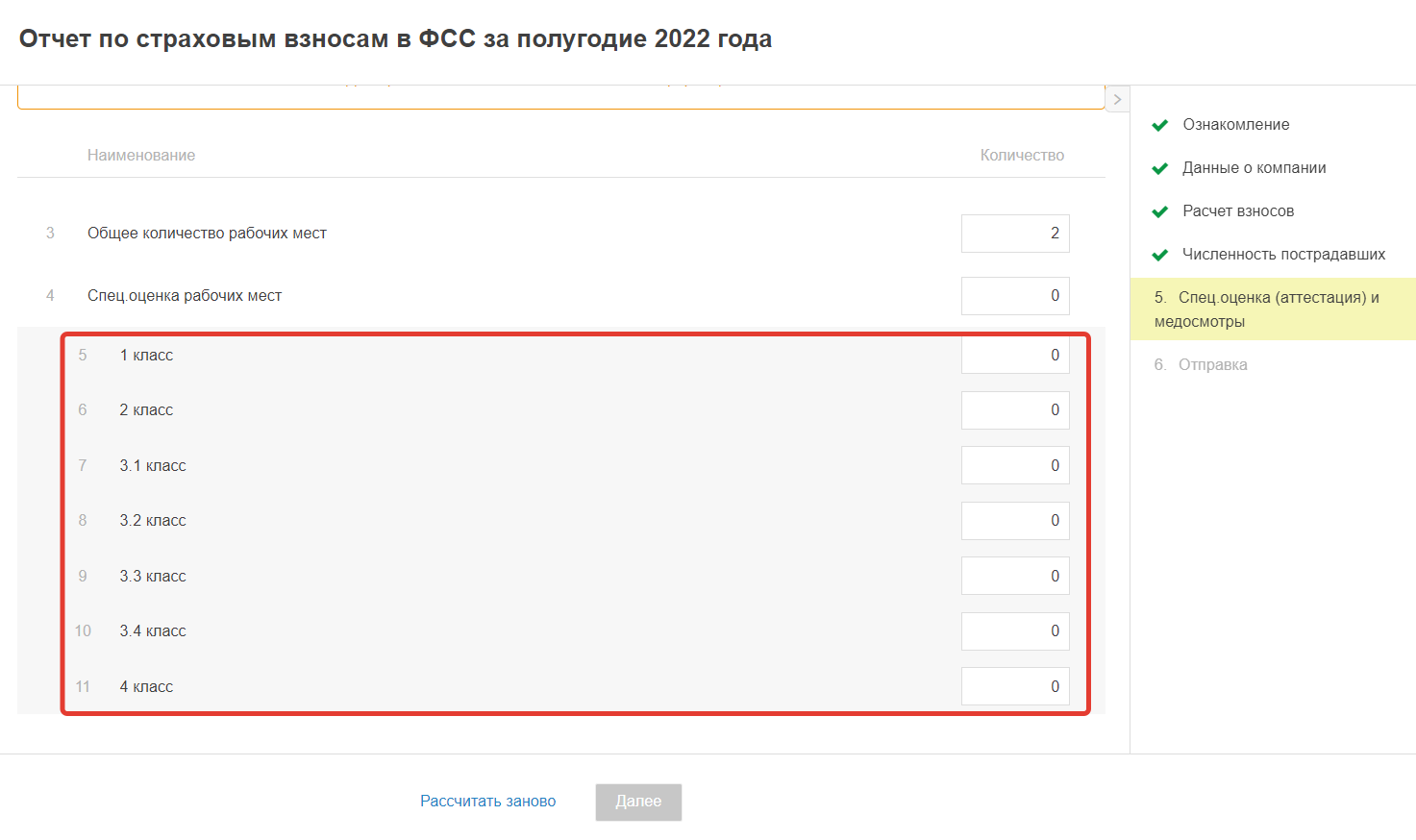1416x840 pixels.
Task: Click the green checkmark beside Данные о компании
Action: click(x=1160, y=168)
